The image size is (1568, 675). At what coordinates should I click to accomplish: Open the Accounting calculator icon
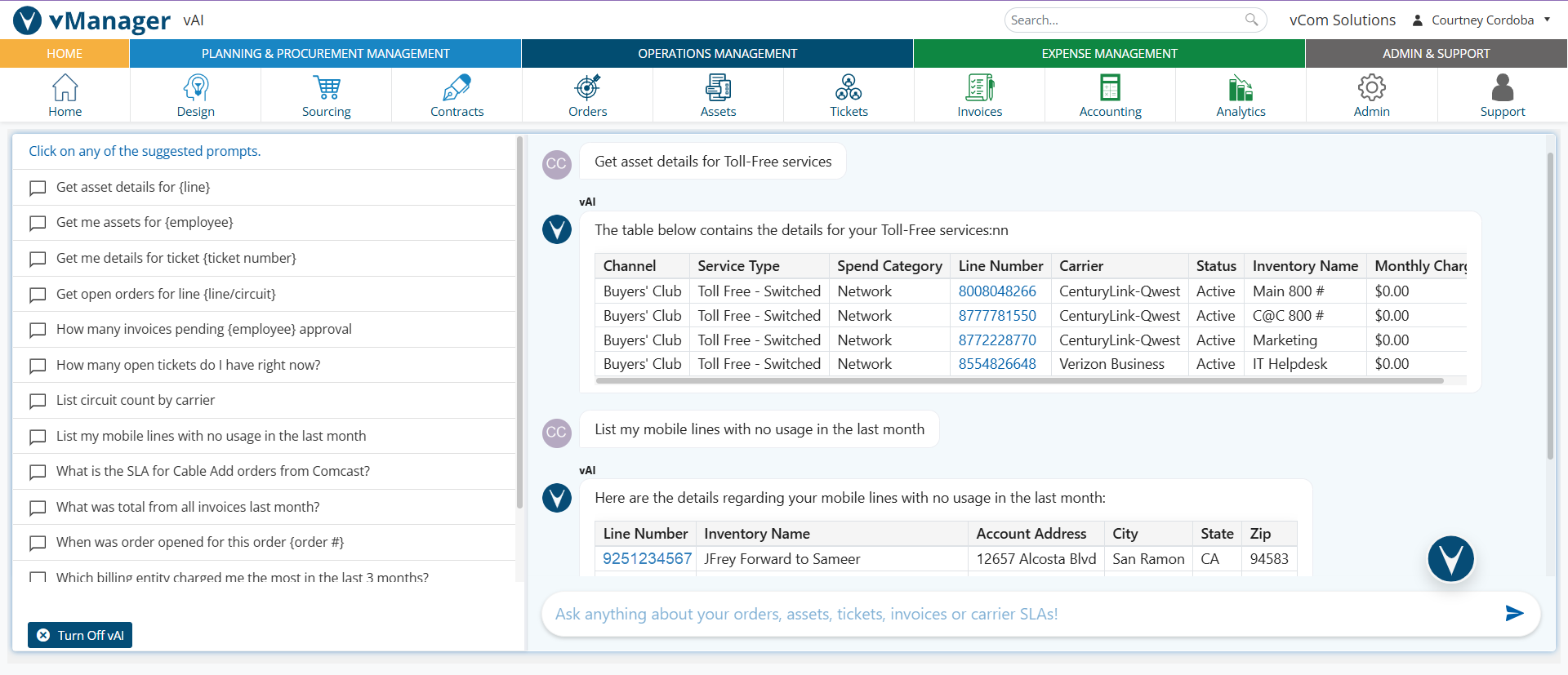tap(1111, 87)
